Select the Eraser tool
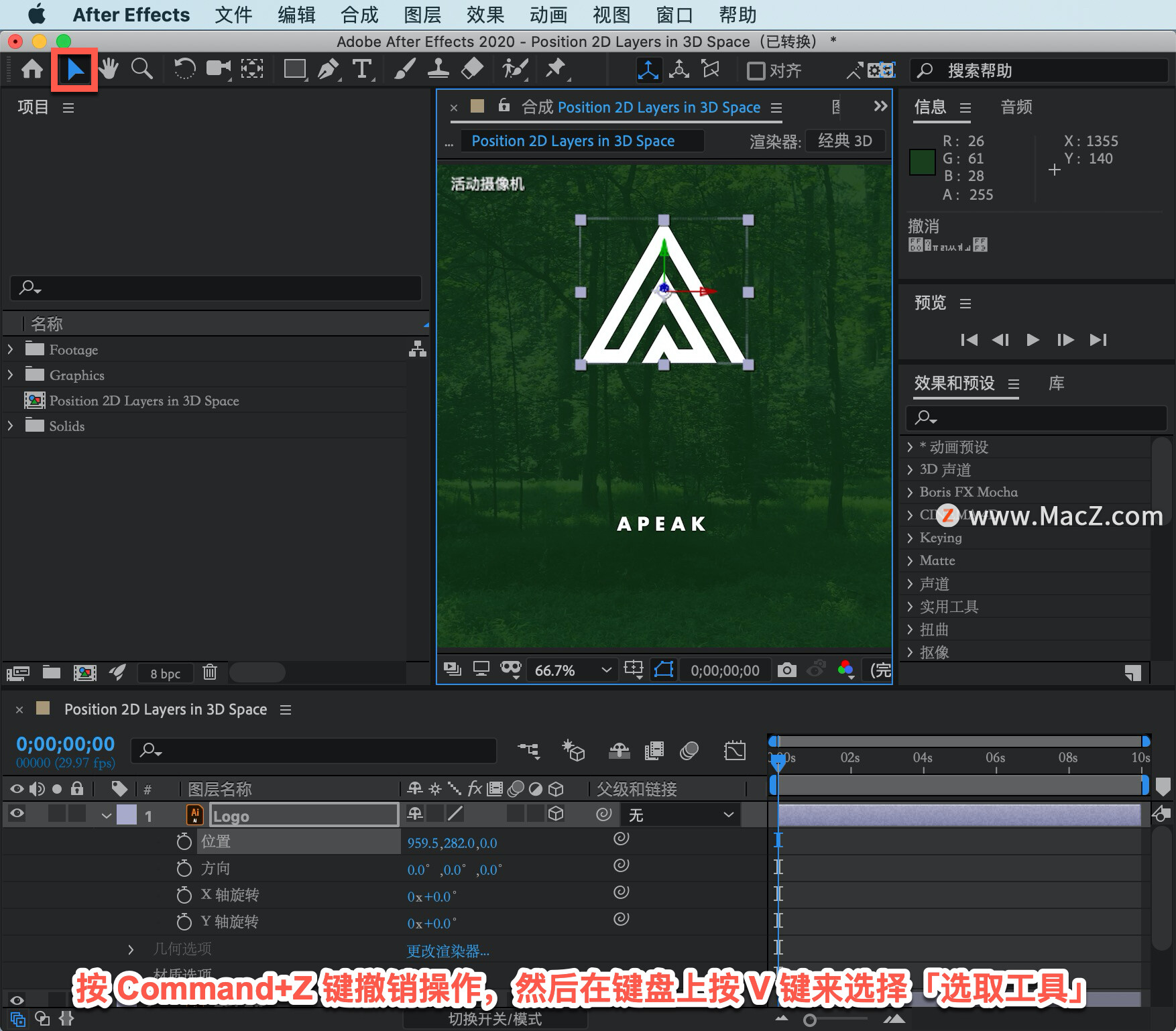Screen dimensions: 1176x1031 473,70
